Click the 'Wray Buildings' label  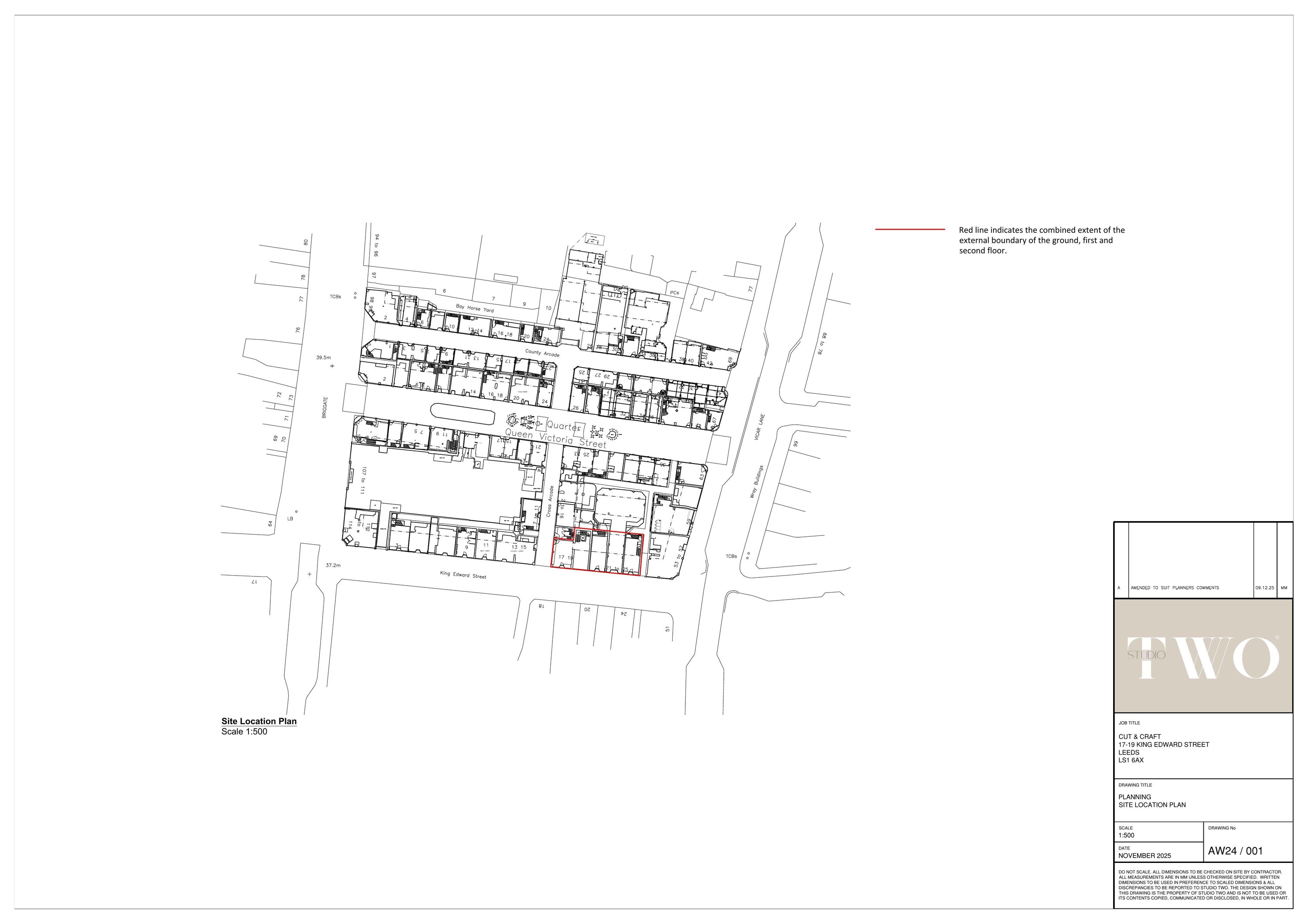757,482
